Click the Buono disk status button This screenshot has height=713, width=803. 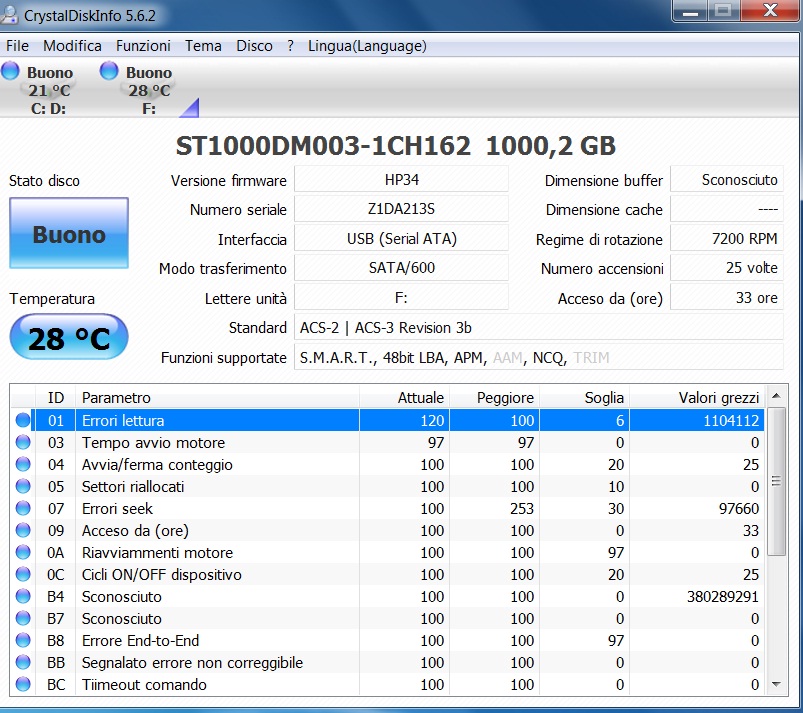click(x=69, y=233)
